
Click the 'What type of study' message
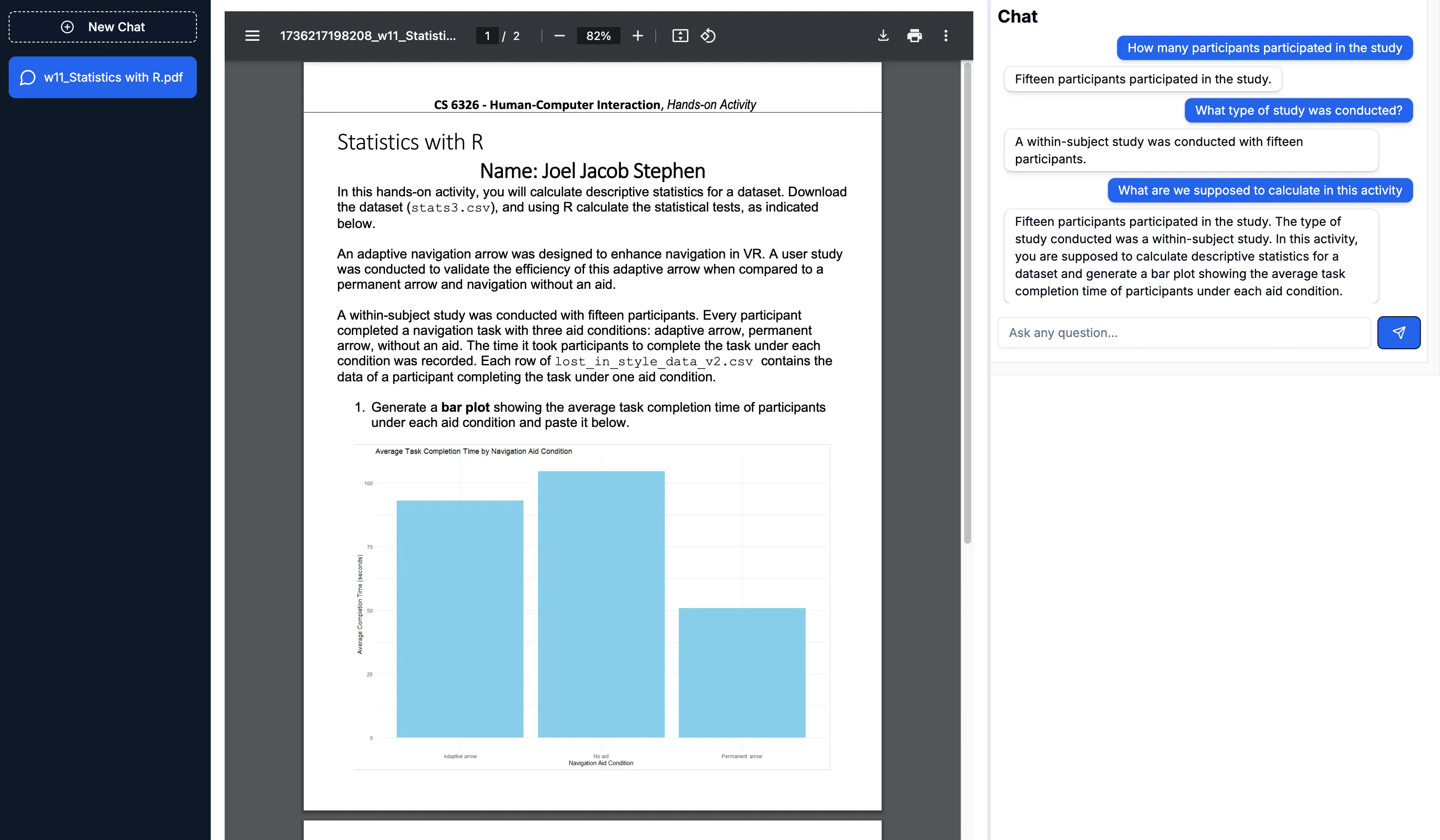tap(1298, 110)
